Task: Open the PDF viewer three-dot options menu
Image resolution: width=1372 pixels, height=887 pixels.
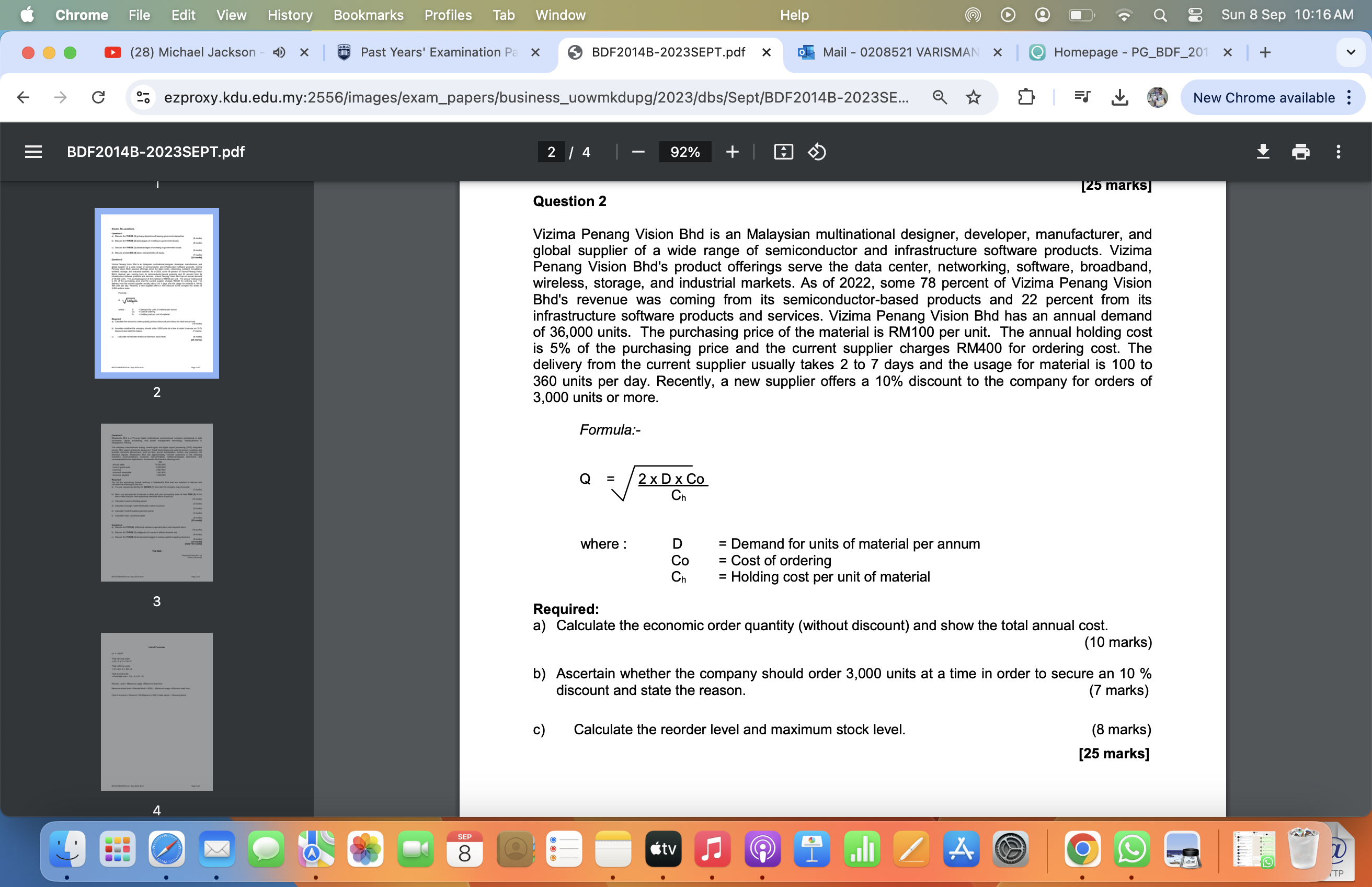Action: [x=1339, y=152]
